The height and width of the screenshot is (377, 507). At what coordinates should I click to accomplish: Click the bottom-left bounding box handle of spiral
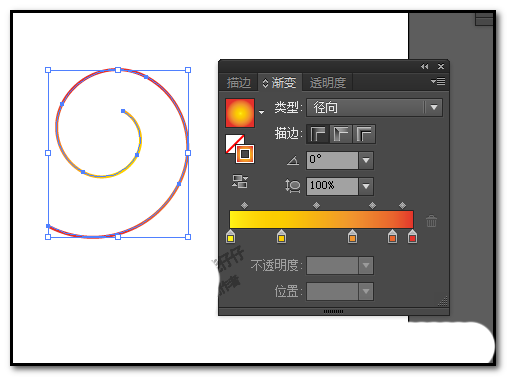click(x=48, y=237)
